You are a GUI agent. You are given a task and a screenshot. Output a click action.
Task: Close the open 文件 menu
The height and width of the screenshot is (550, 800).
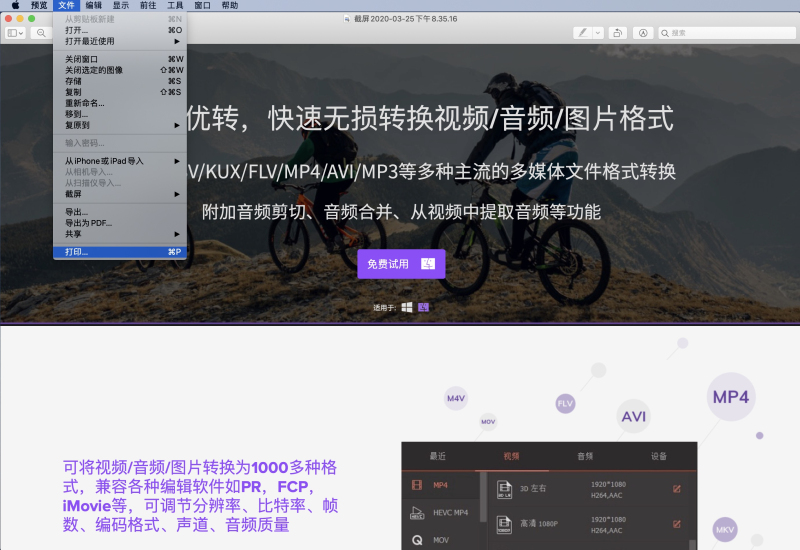pyautogui.click(x=66, y=5)
